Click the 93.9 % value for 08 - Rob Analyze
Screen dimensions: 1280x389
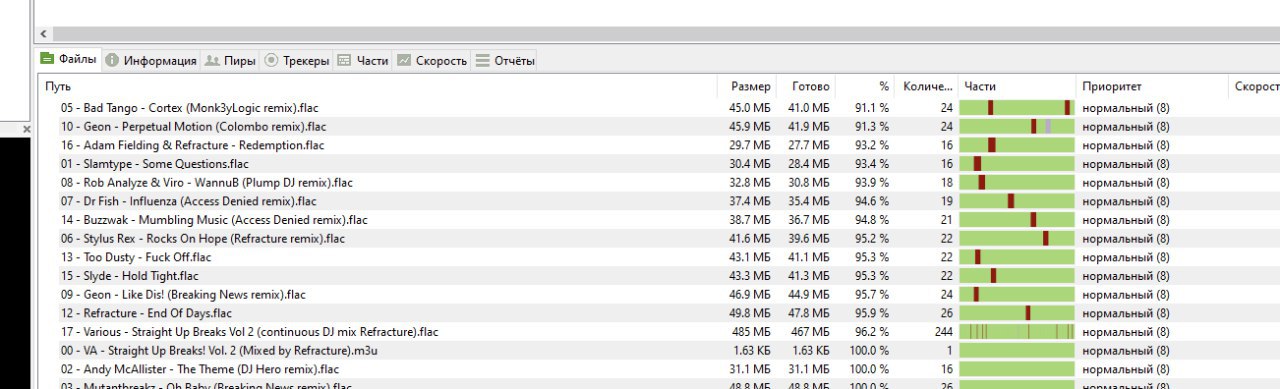click(x=871, y=182)
